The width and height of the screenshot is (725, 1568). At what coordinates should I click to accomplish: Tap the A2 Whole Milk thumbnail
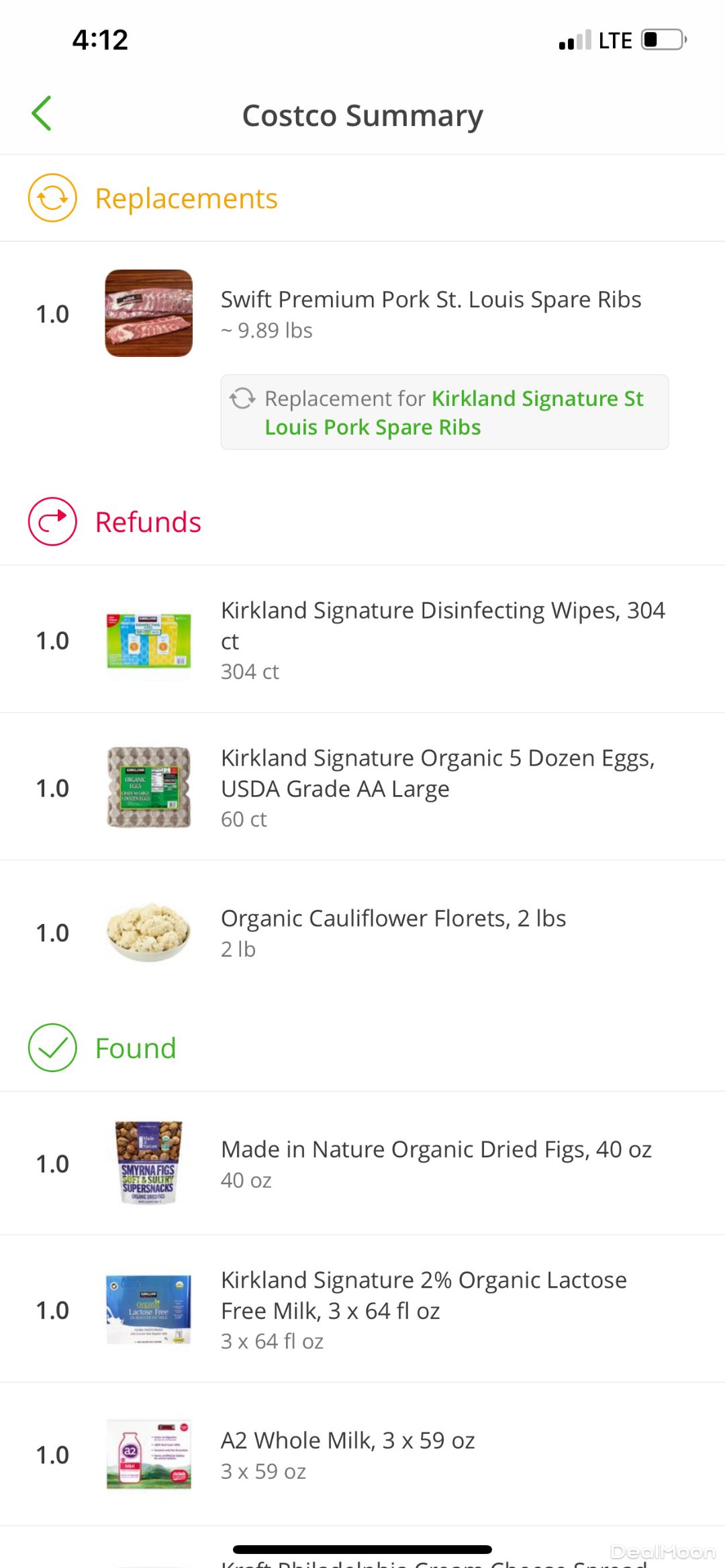149,1455
